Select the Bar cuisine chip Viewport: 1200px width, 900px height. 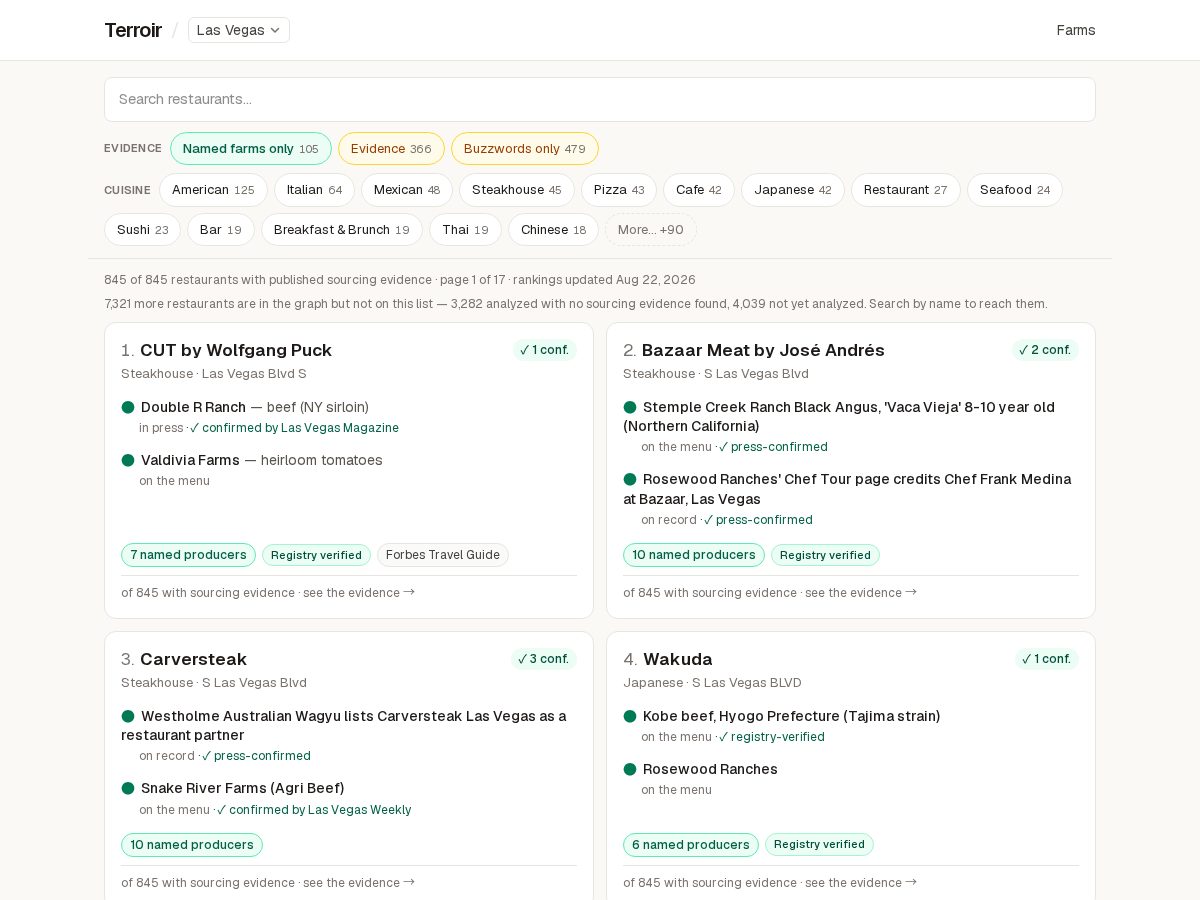point(221,230)
